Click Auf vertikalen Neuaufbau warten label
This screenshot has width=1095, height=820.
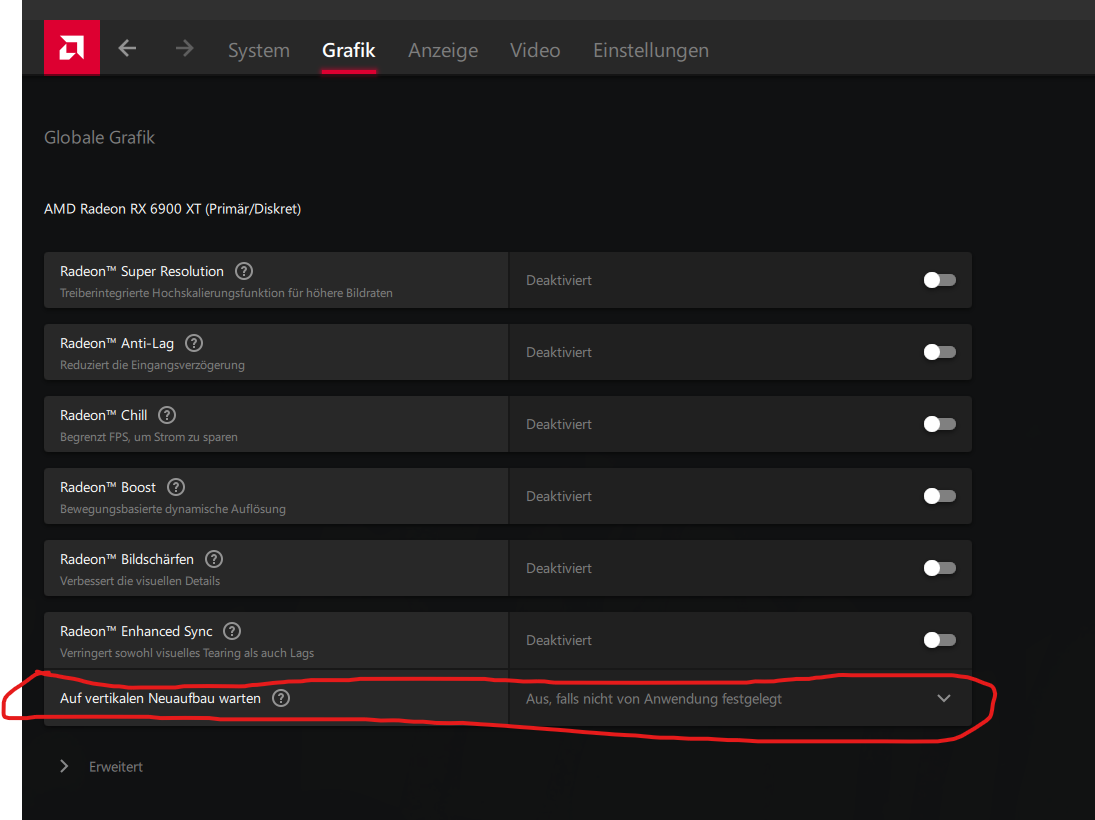(x=160, y=698)
